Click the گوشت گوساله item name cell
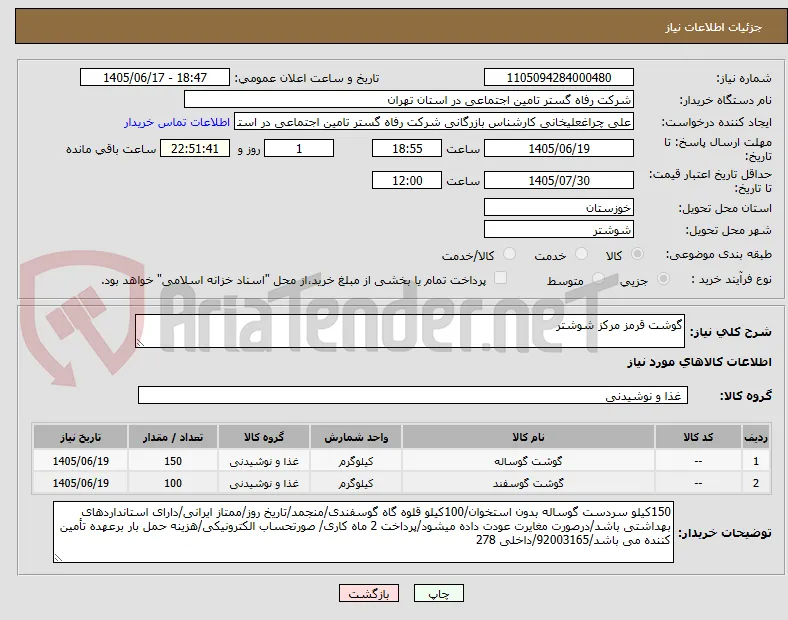788x620 pixels. [x=528, y=461]
